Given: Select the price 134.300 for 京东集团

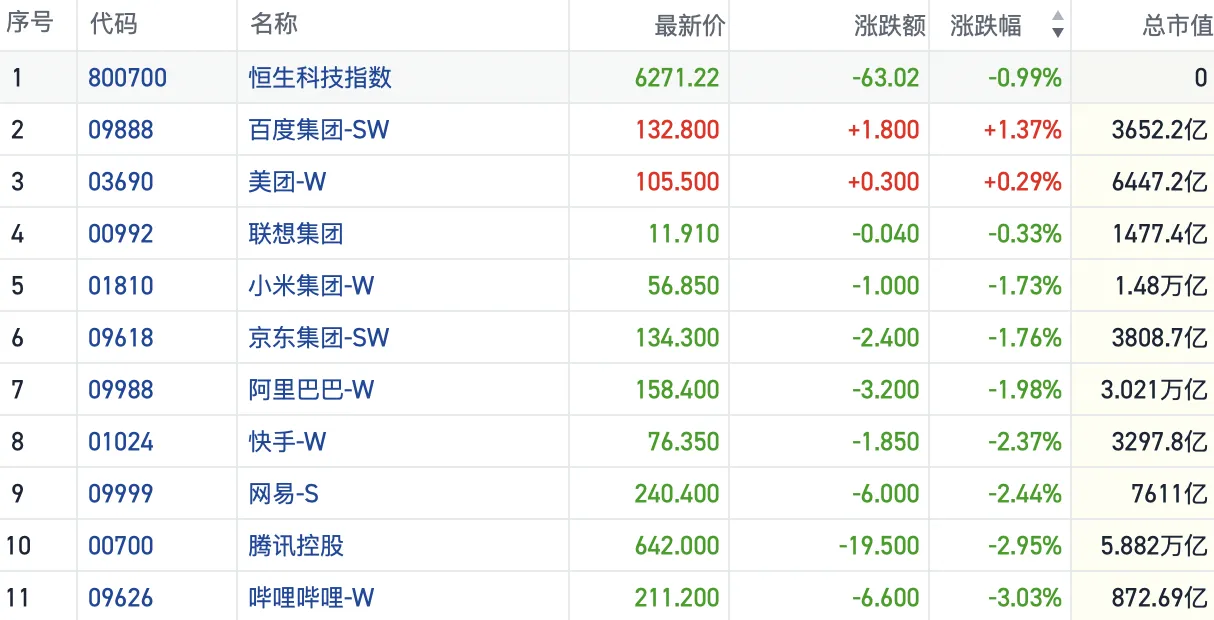Looking at the screenshot, I should [677, 338].
